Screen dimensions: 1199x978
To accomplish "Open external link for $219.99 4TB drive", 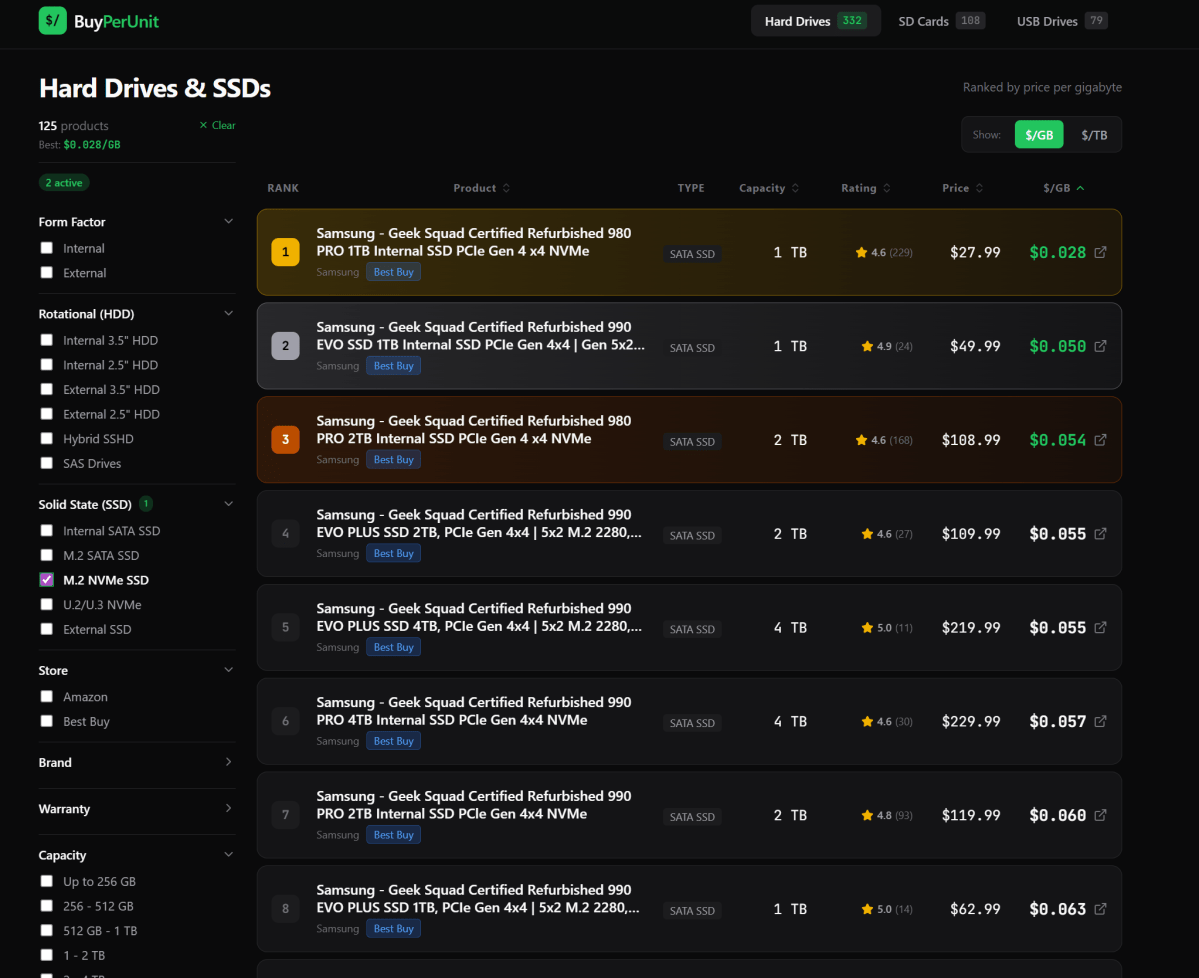I will (x=1100, y=628).
